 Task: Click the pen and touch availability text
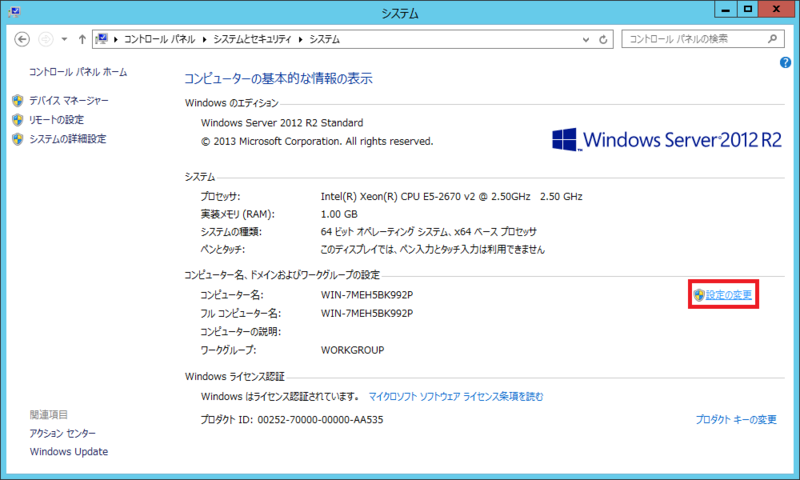pyautogui.click(x=433, y=249)
